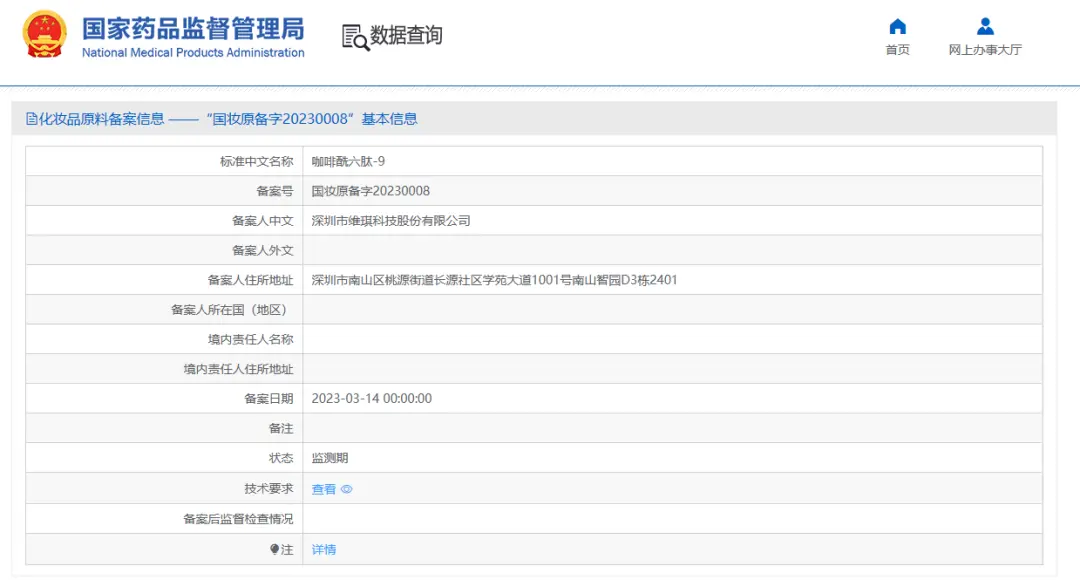This screenshot has height=580, width=1080.
Task: Click the 监测期 status value
Action: 330,458
